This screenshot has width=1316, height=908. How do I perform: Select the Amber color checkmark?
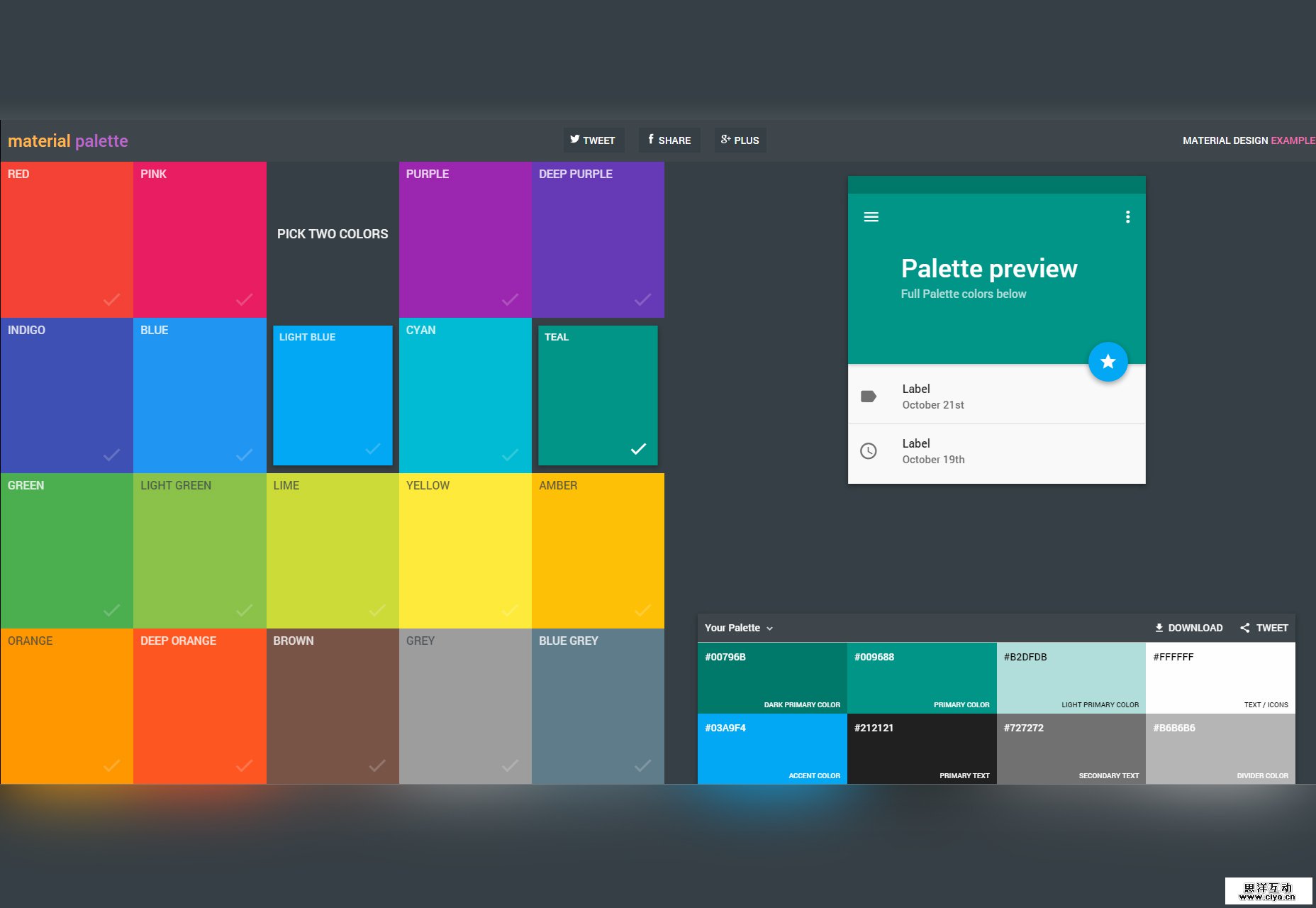click(644, 609)
